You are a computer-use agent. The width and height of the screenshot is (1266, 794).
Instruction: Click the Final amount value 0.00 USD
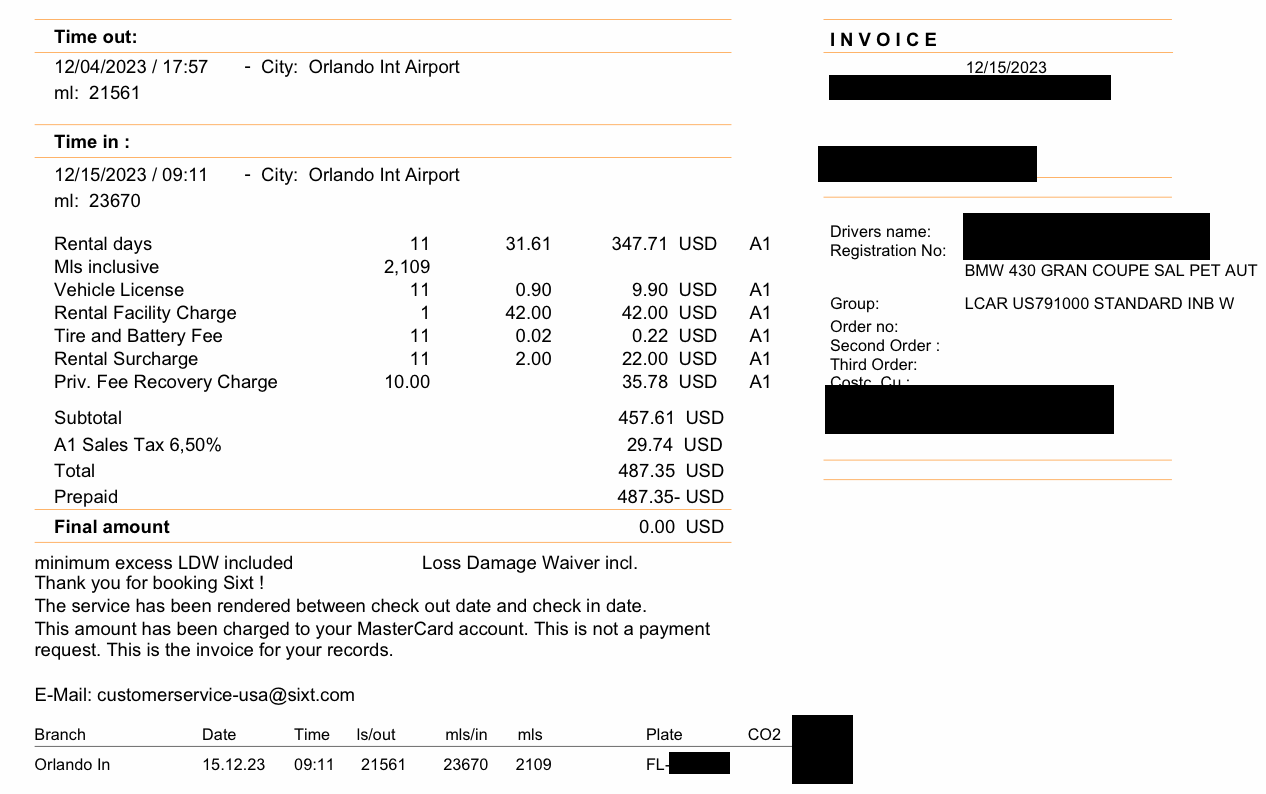(x=680, y=527)
